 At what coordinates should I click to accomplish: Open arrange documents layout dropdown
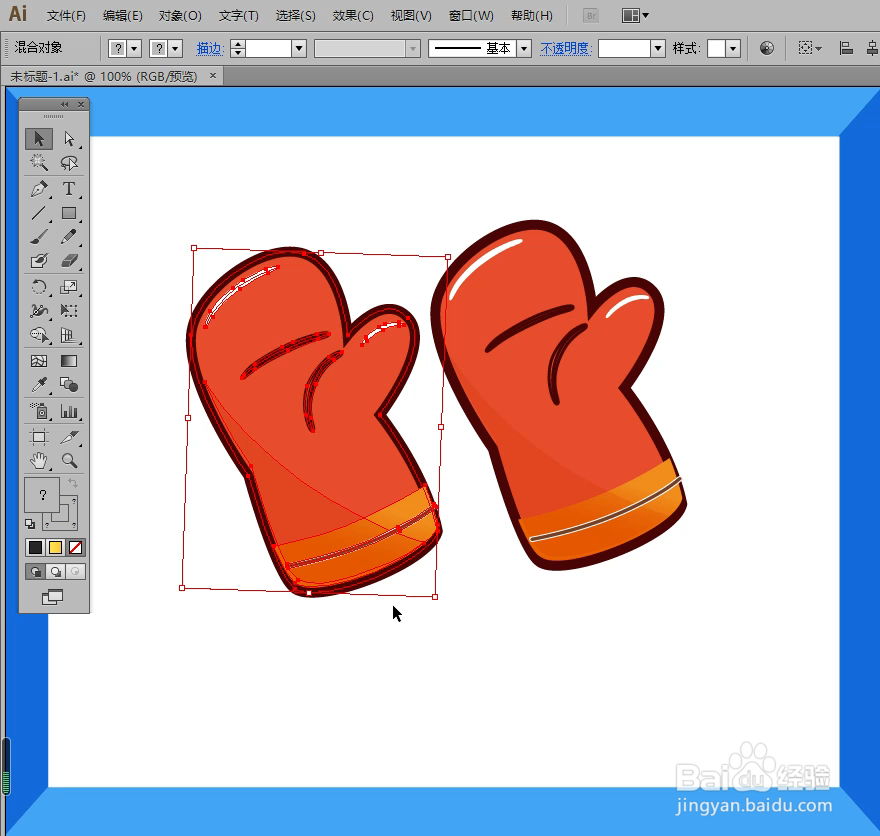pos(635,16)
